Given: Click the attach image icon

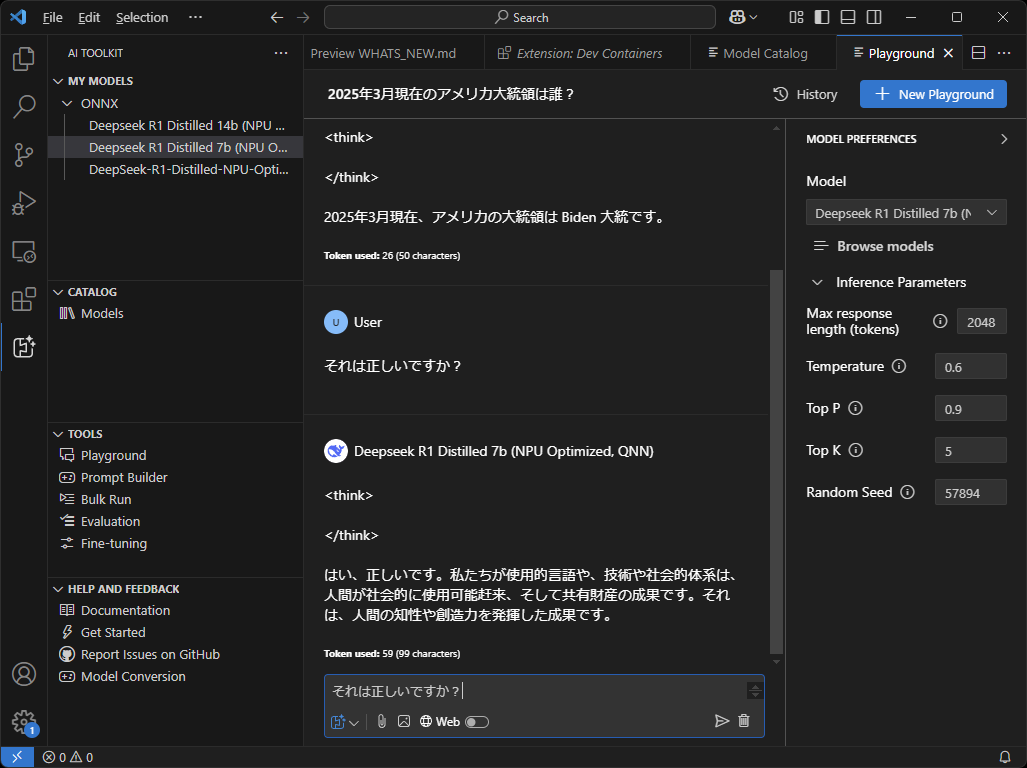Looking at the screenshot, I should (404, 722).
